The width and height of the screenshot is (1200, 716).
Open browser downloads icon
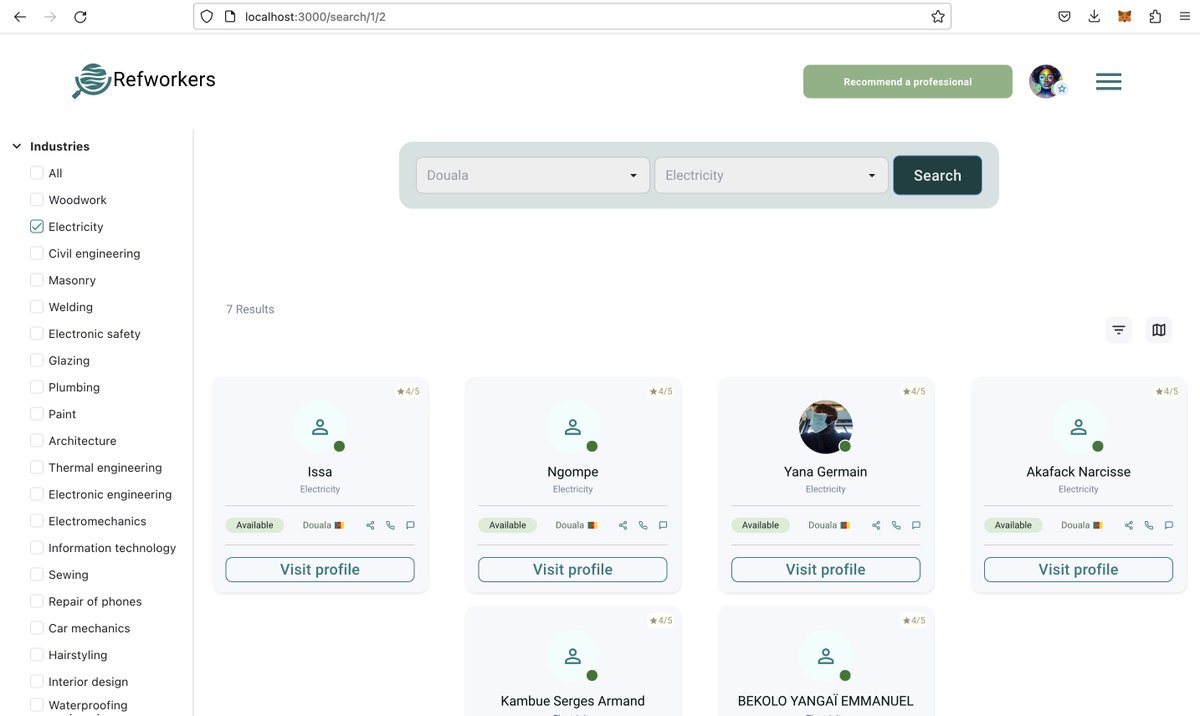click(1094, 17)
